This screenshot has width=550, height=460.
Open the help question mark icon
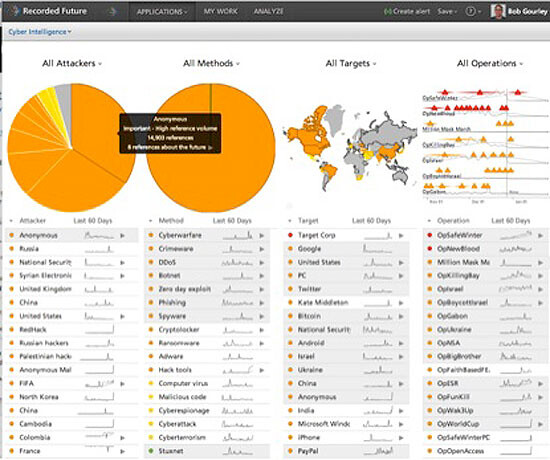point(470,12)
